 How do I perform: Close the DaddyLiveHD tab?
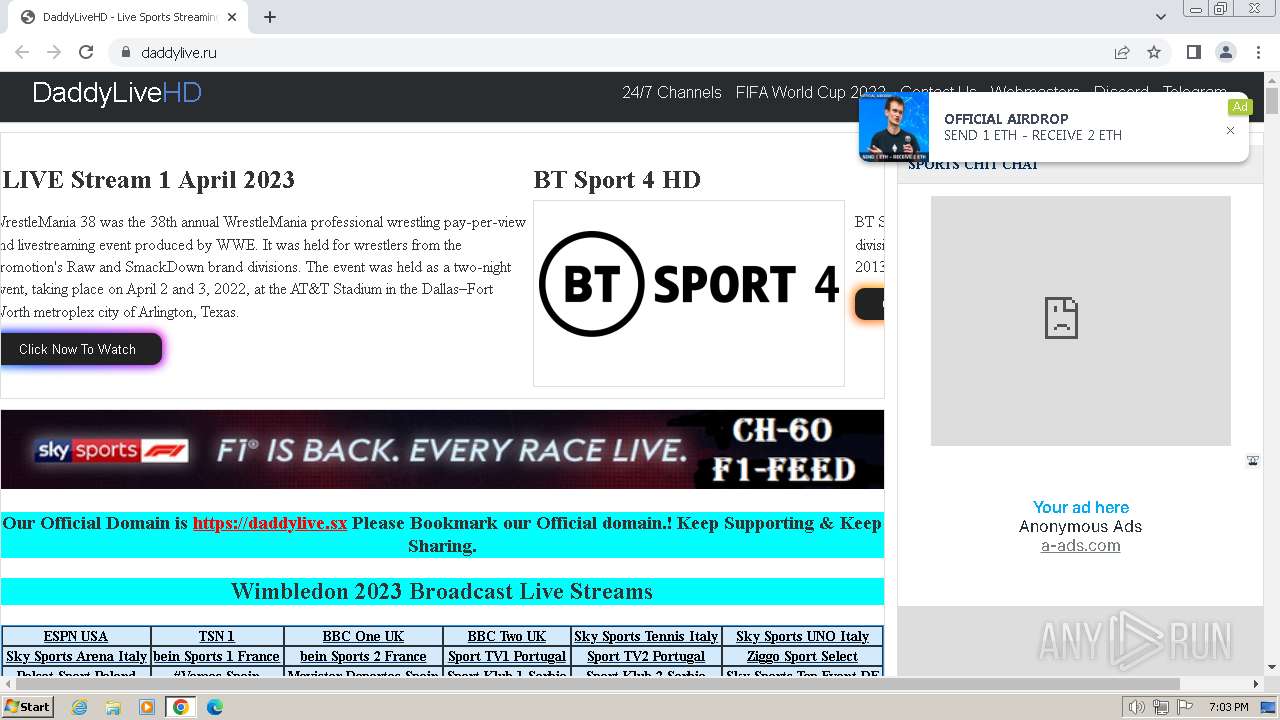click(x=232, y=17)
